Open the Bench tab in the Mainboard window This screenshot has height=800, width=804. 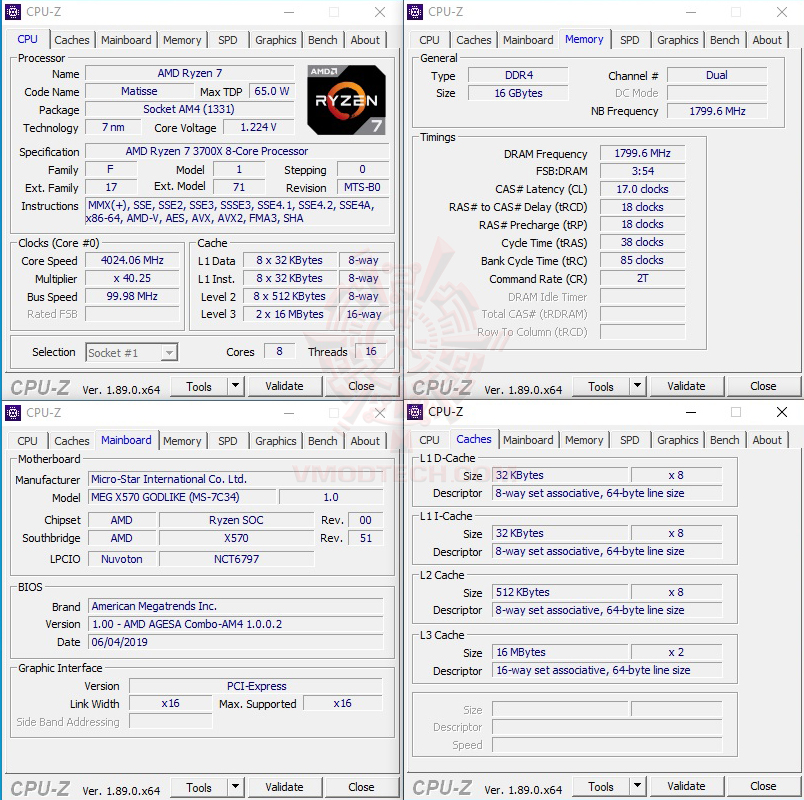pyautogui.click(x=323, y=441)
